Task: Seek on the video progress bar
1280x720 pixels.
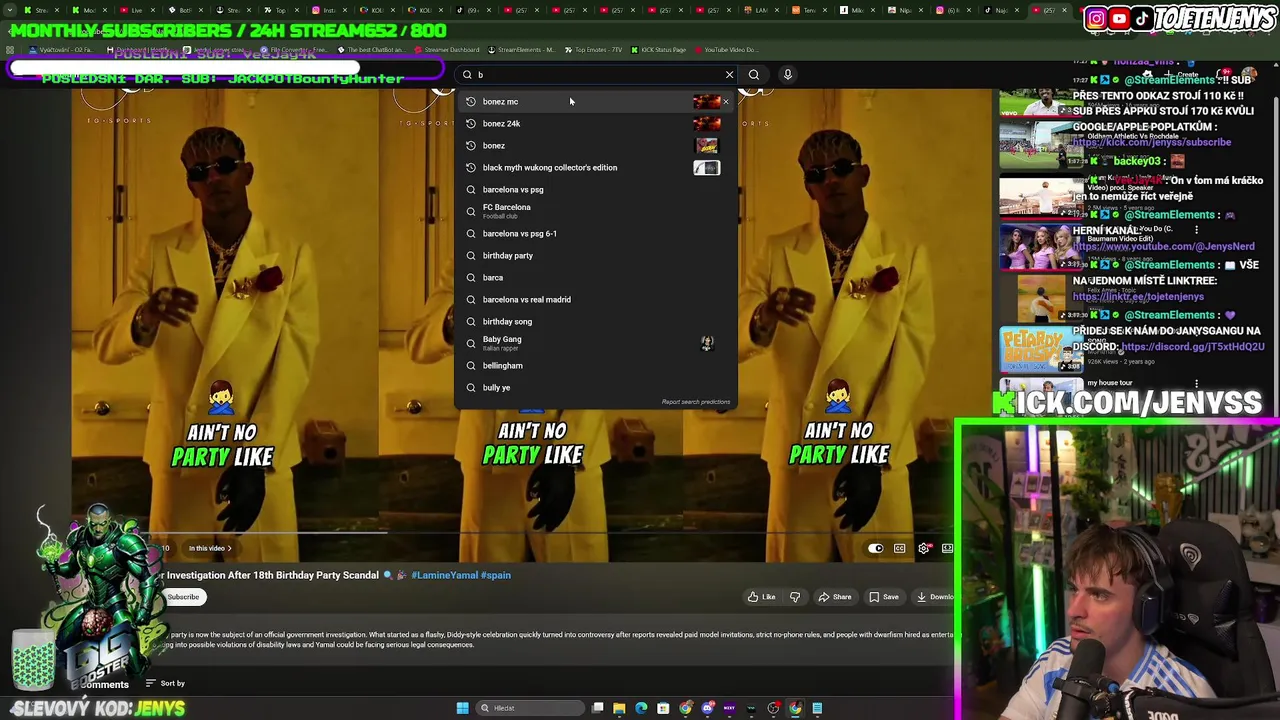Action: pyautogui.click(x=510, y=532)
